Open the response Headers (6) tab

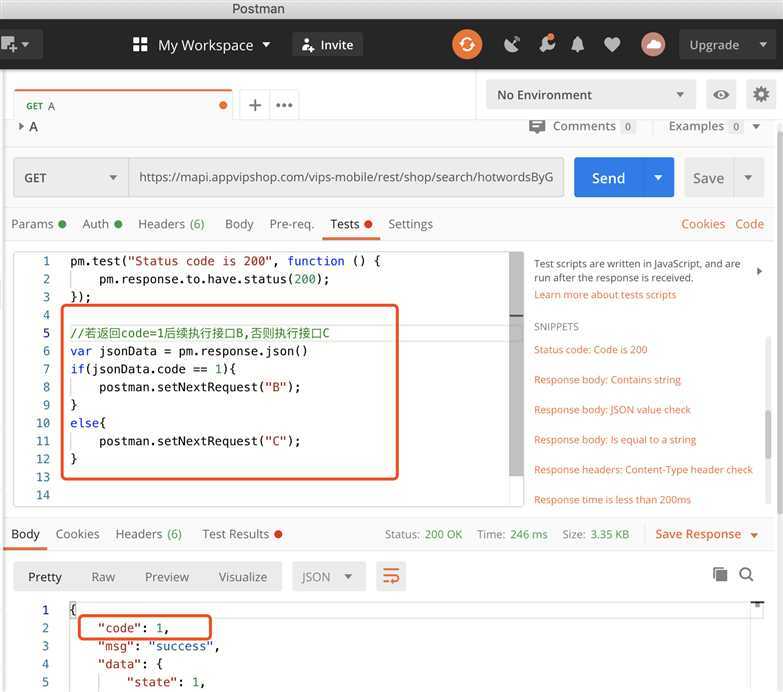(x=149, y=534)
